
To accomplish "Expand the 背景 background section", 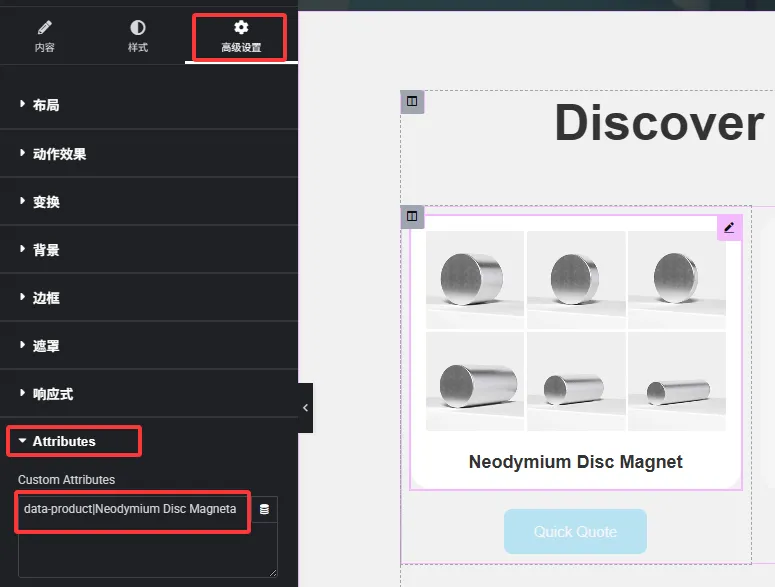I will coord(46,250).
